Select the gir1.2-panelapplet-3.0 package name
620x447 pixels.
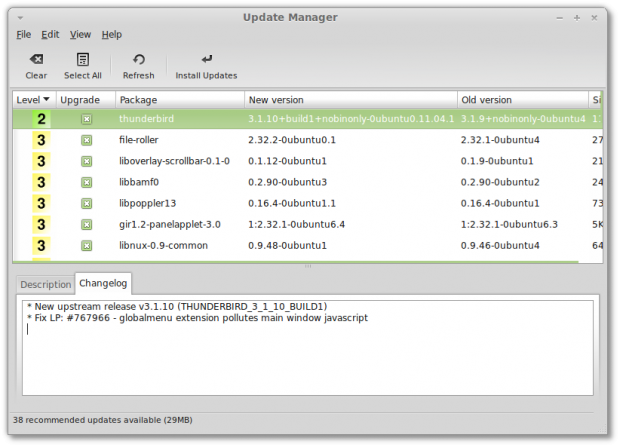pyautogui.click(x=170, y=225)
